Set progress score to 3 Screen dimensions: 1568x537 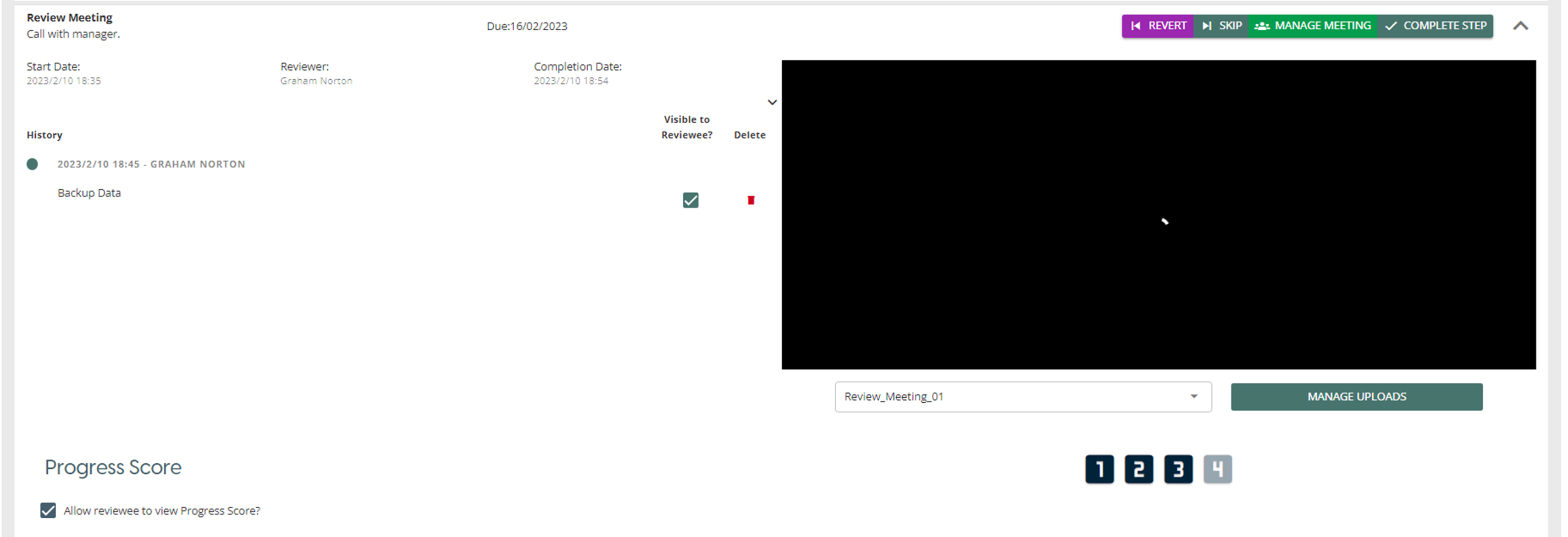point(1178,469)
